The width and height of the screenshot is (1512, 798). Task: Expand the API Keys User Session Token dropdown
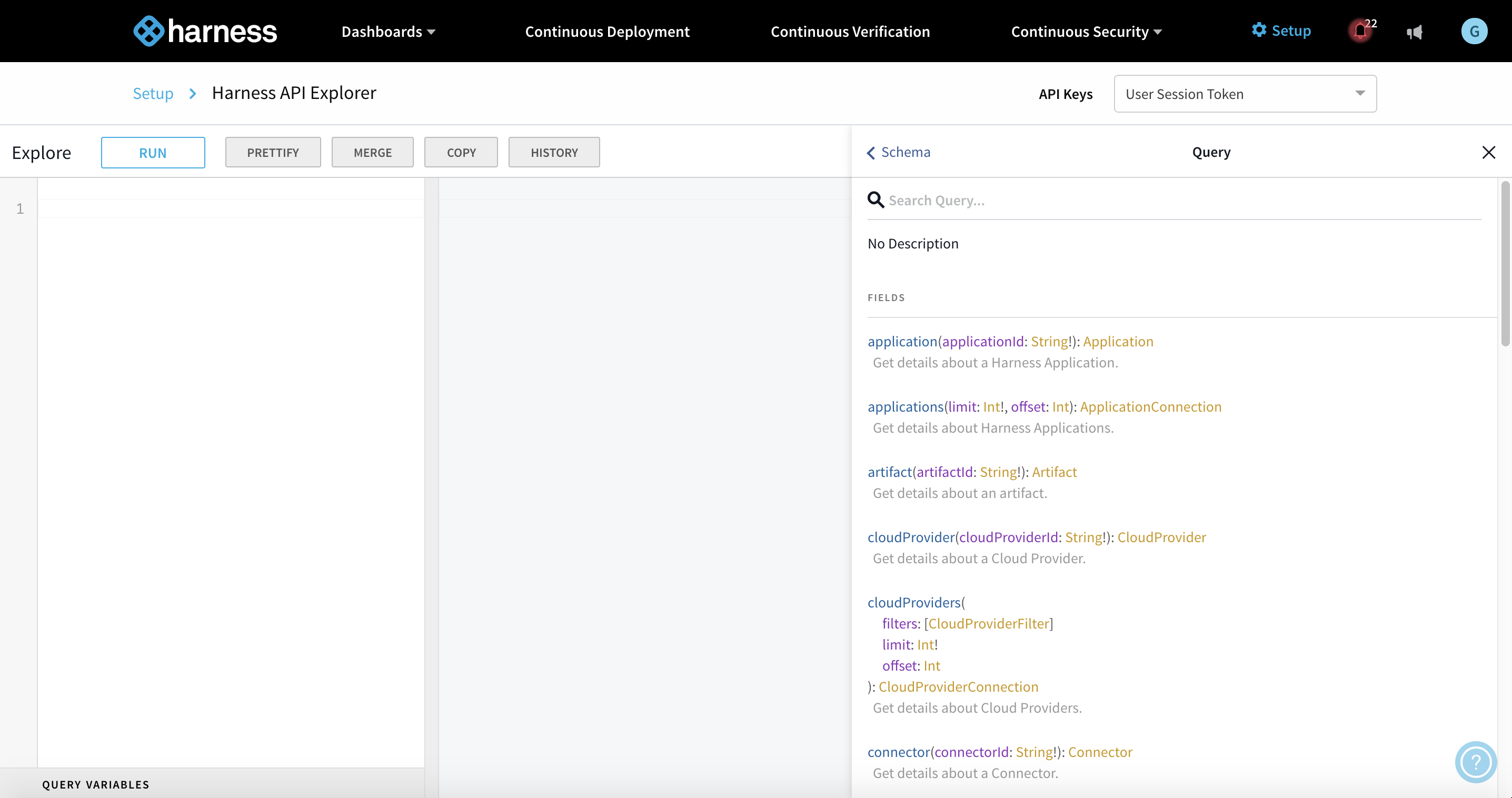(x=1245, y=94)
